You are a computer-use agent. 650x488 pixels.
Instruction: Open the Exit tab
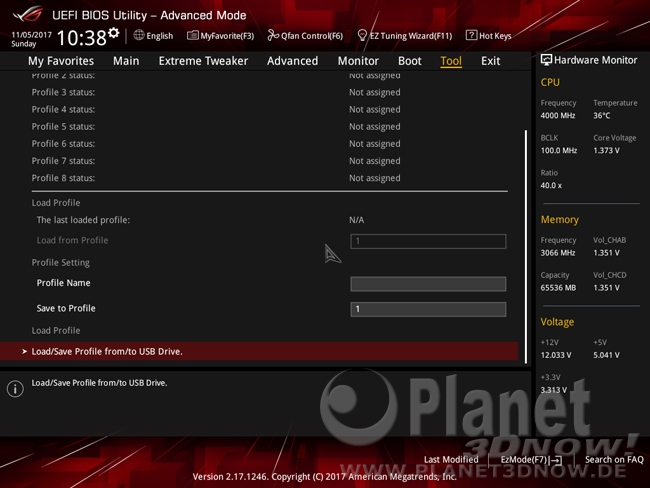pyautogui.click(x=490, y=61)
